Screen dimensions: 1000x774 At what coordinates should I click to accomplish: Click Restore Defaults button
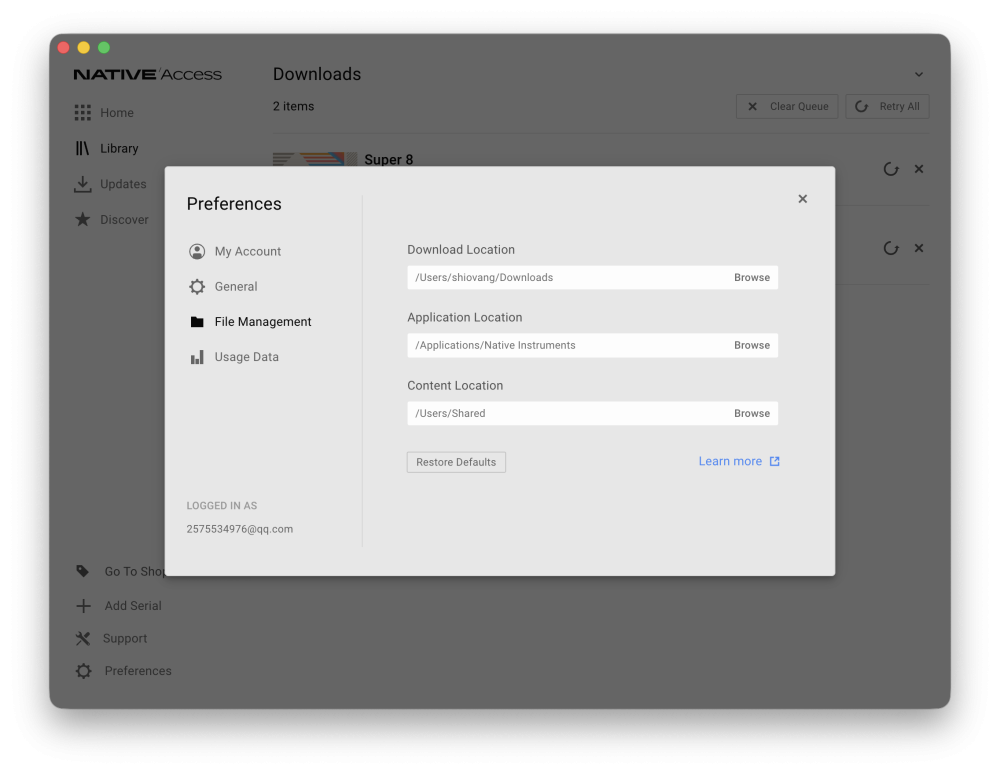[x=456, y=462]
